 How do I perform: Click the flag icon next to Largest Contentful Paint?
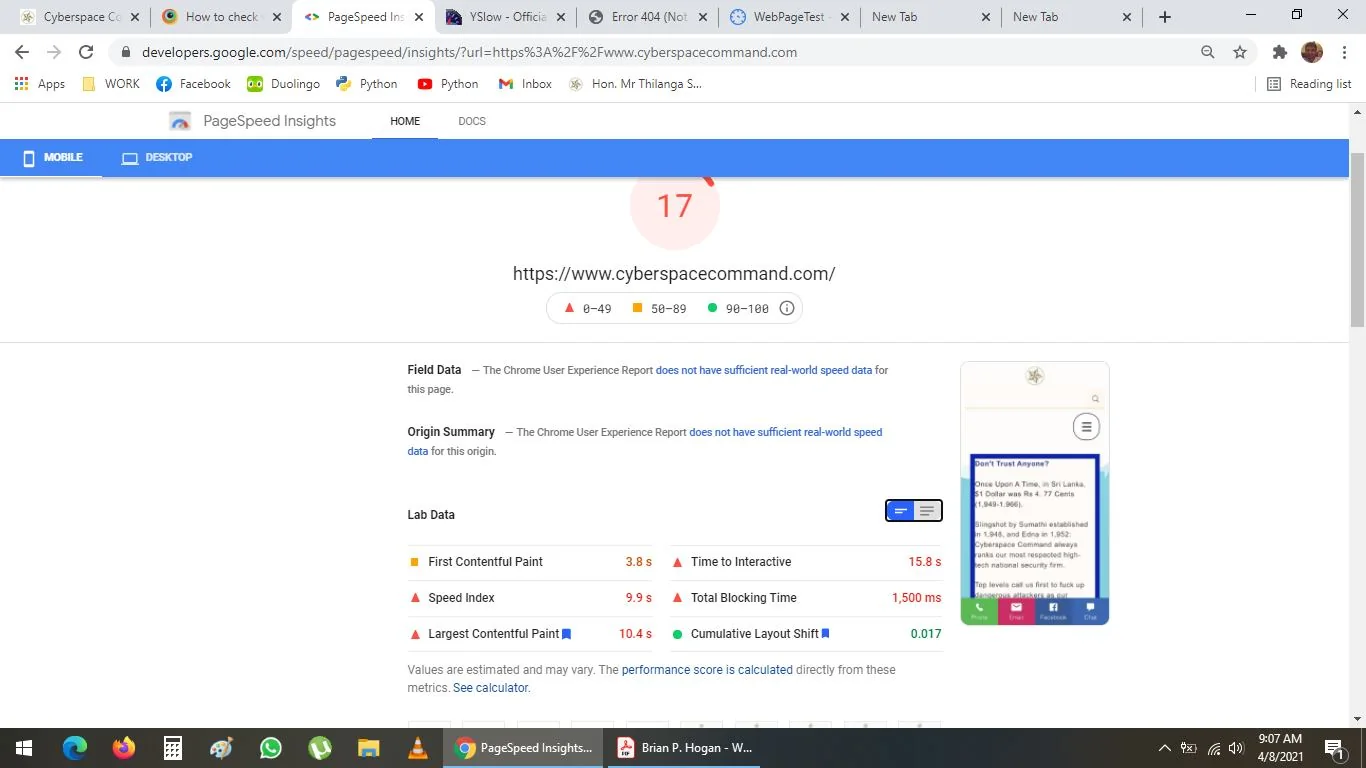point(566,634)
